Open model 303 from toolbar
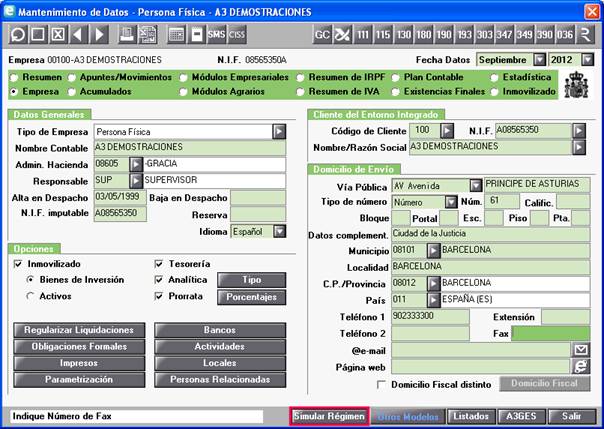Image resolution: width=604 pixels, height=429 pixels. click(484, 35)
